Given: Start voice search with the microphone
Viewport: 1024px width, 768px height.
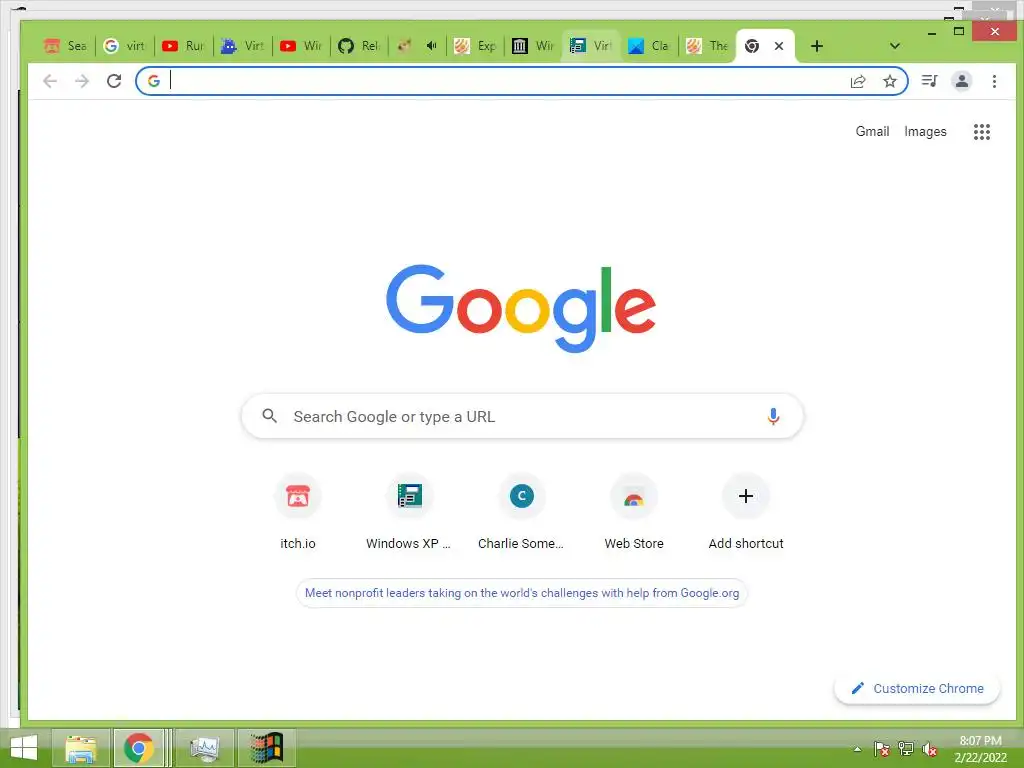Looking at the screenshot, I should [x=773, y=416].
